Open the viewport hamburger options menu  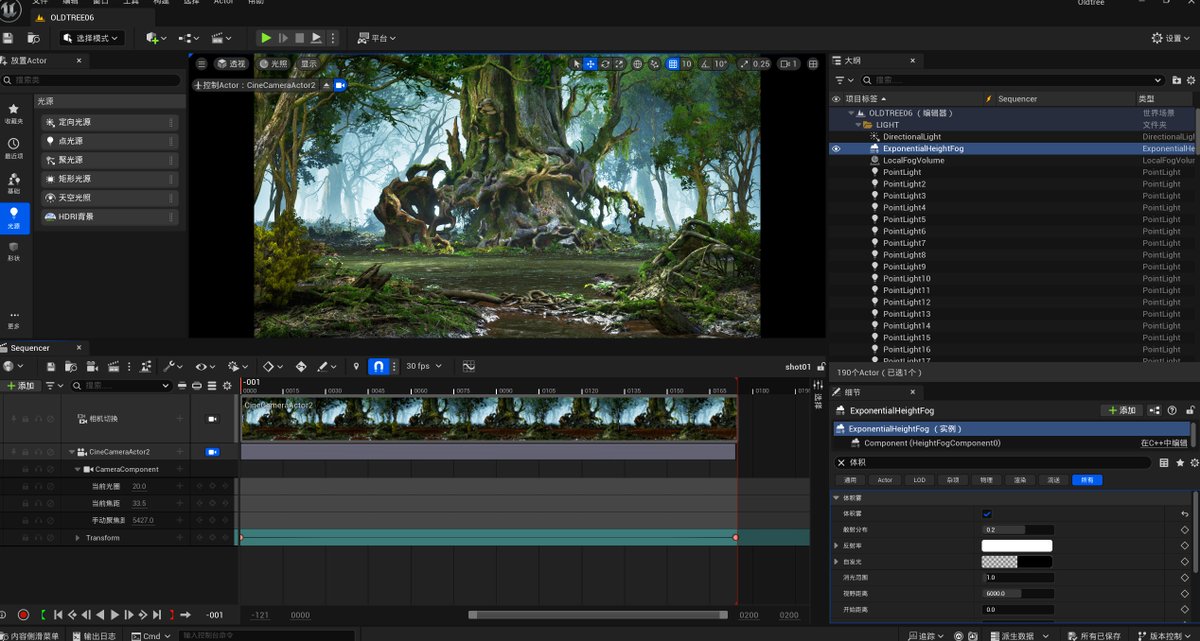click(x=201, y=64)
